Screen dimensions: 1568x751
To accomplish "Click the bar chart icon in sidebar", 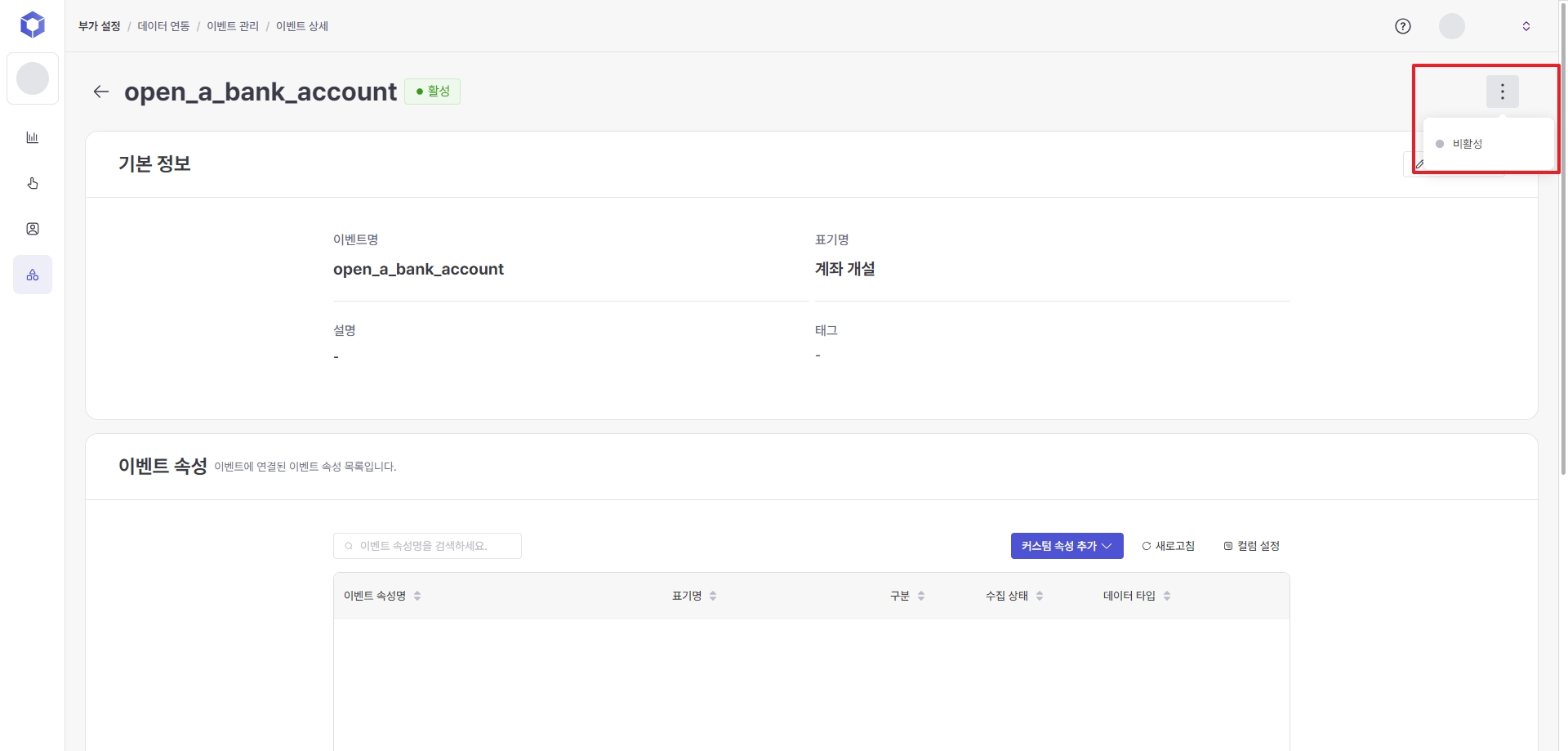I will click(33, 137).
